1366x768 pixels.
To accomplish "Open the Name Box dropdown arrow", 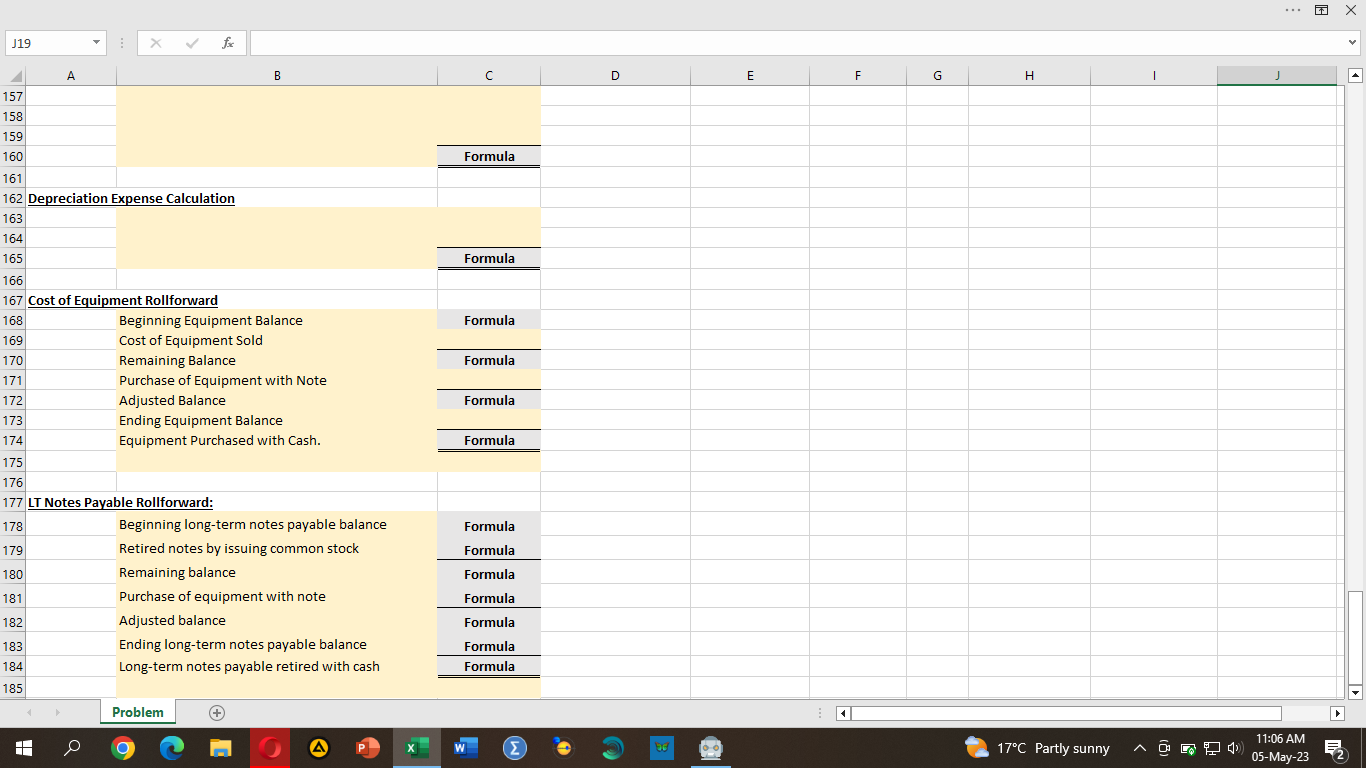I will (96, 44).
